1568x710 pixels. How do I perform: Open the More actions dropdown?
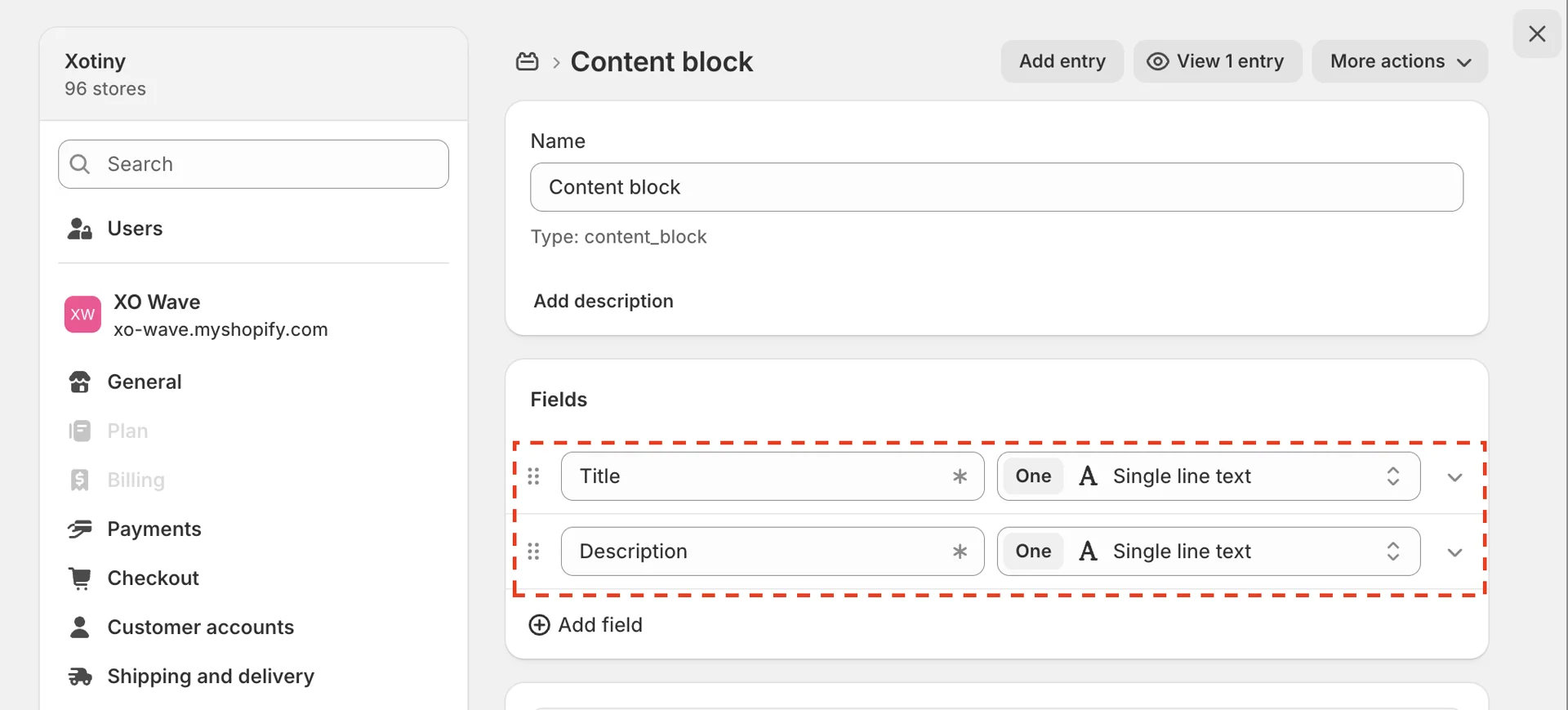(x=1400, y=61)
